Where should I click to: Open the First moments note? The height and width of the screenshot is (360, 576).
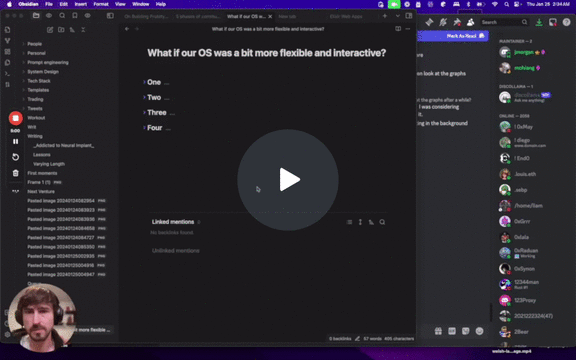(42, 173)
